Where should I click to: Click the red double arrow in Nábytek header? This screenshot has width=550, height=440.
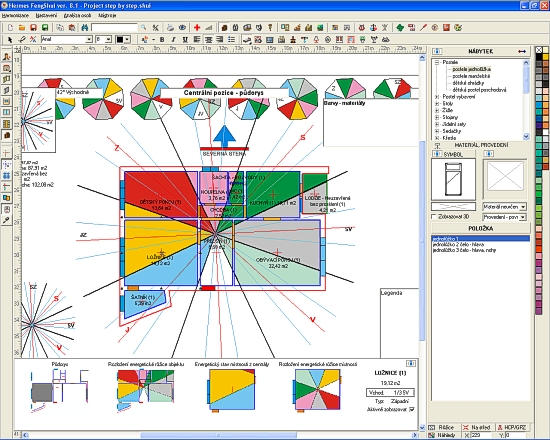(x=522, y=52)
